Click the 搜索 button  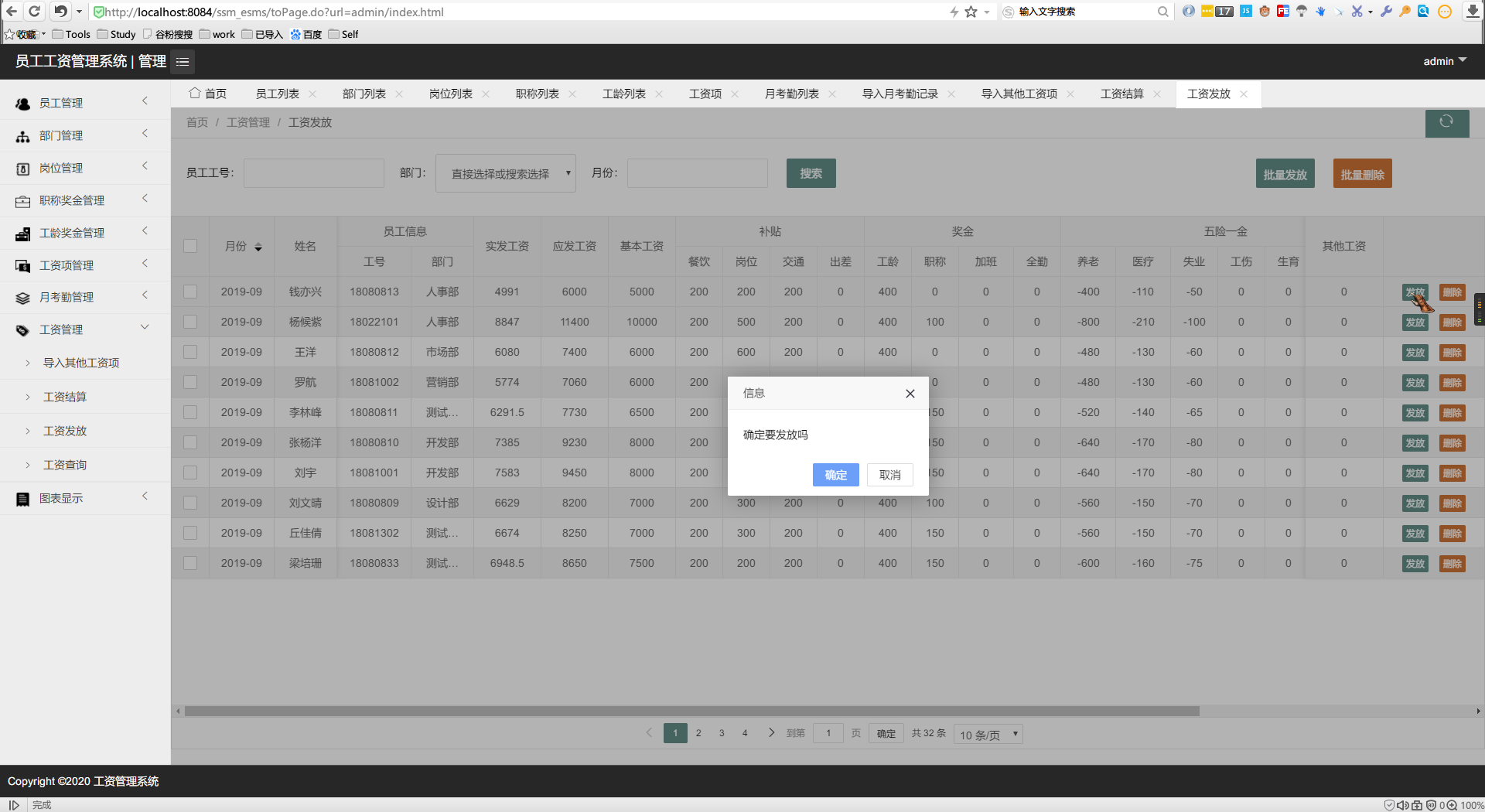pos(811,174)
